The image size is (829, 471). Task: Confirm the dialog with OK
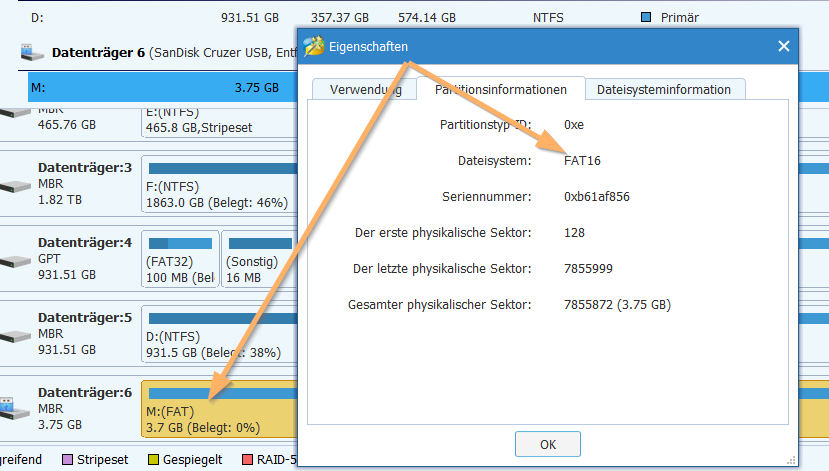pos(548,445)
